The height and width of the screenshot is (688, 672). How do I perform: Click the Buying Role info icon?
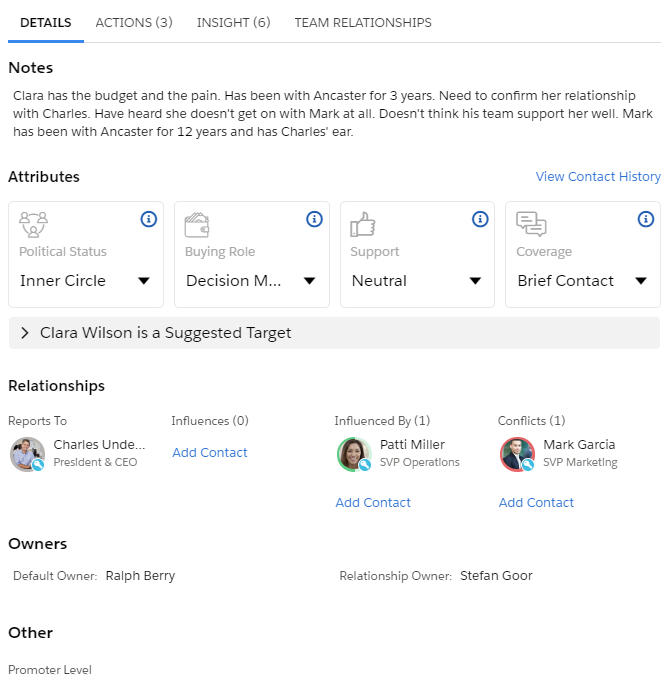(314, 219)
